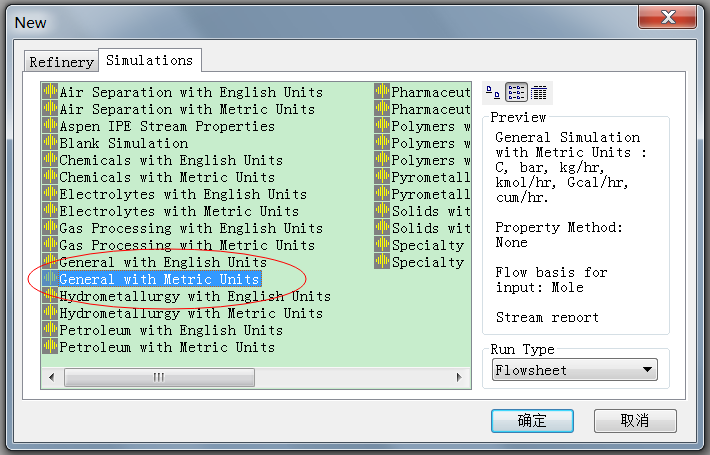Select Aspen IPE Stream Properties template
The height and width of the screenshot is (455, 710).
tap(167, 126)
